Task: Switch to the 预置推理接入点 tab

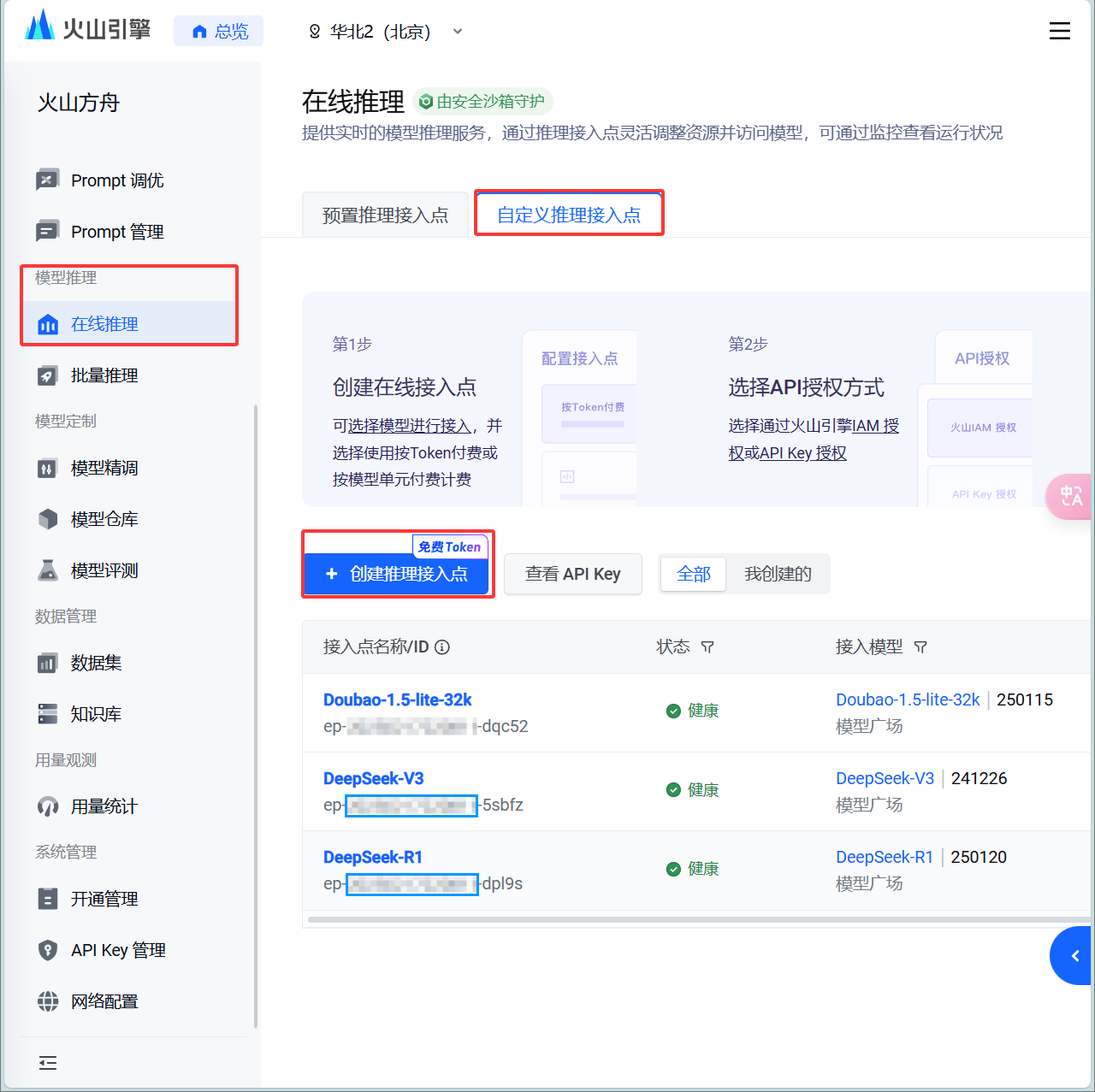Action: [x=385, y=215]
